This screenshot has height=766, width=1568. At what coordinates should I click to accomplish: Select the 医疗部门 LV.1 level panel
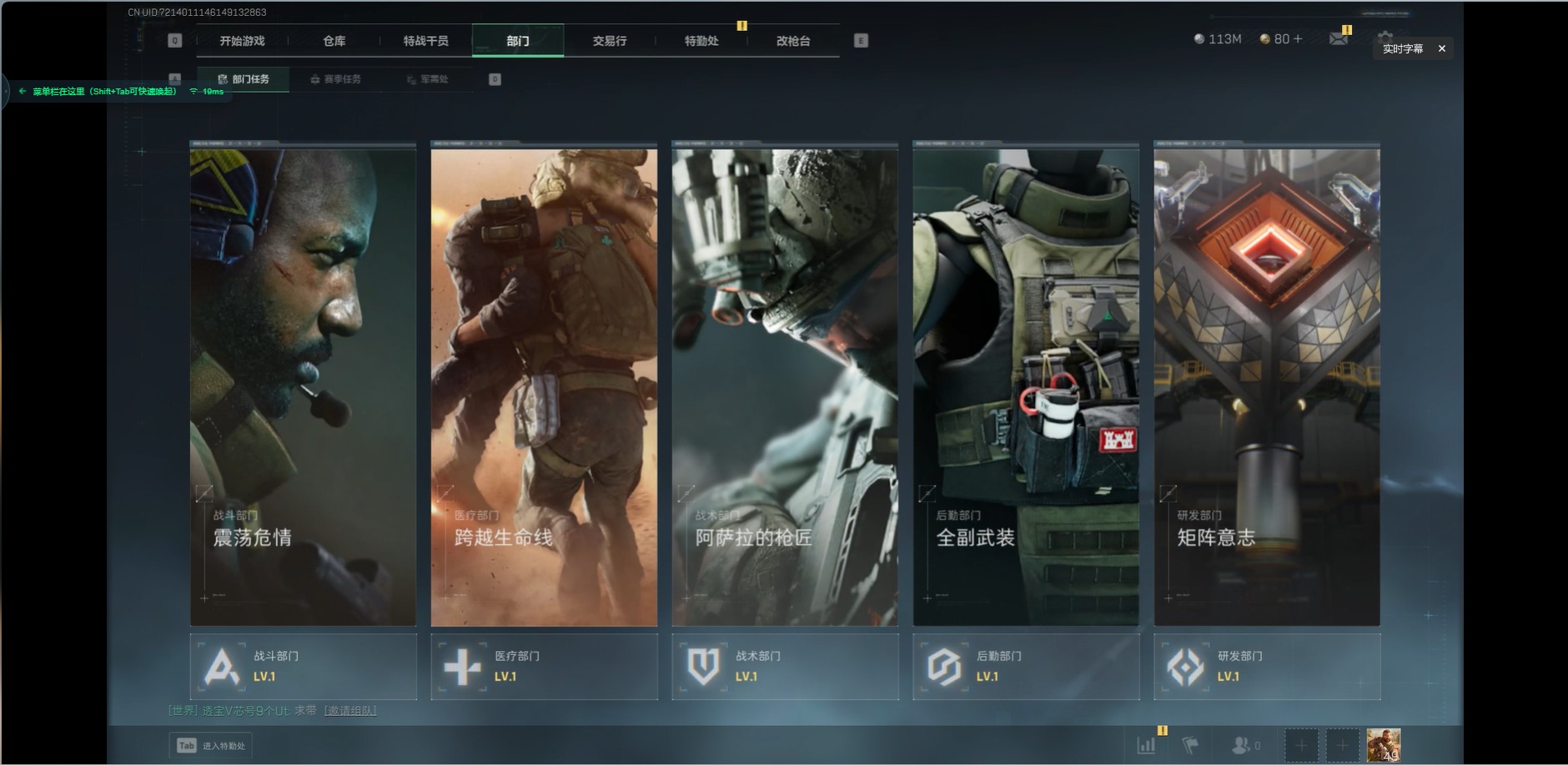point(545,667)
